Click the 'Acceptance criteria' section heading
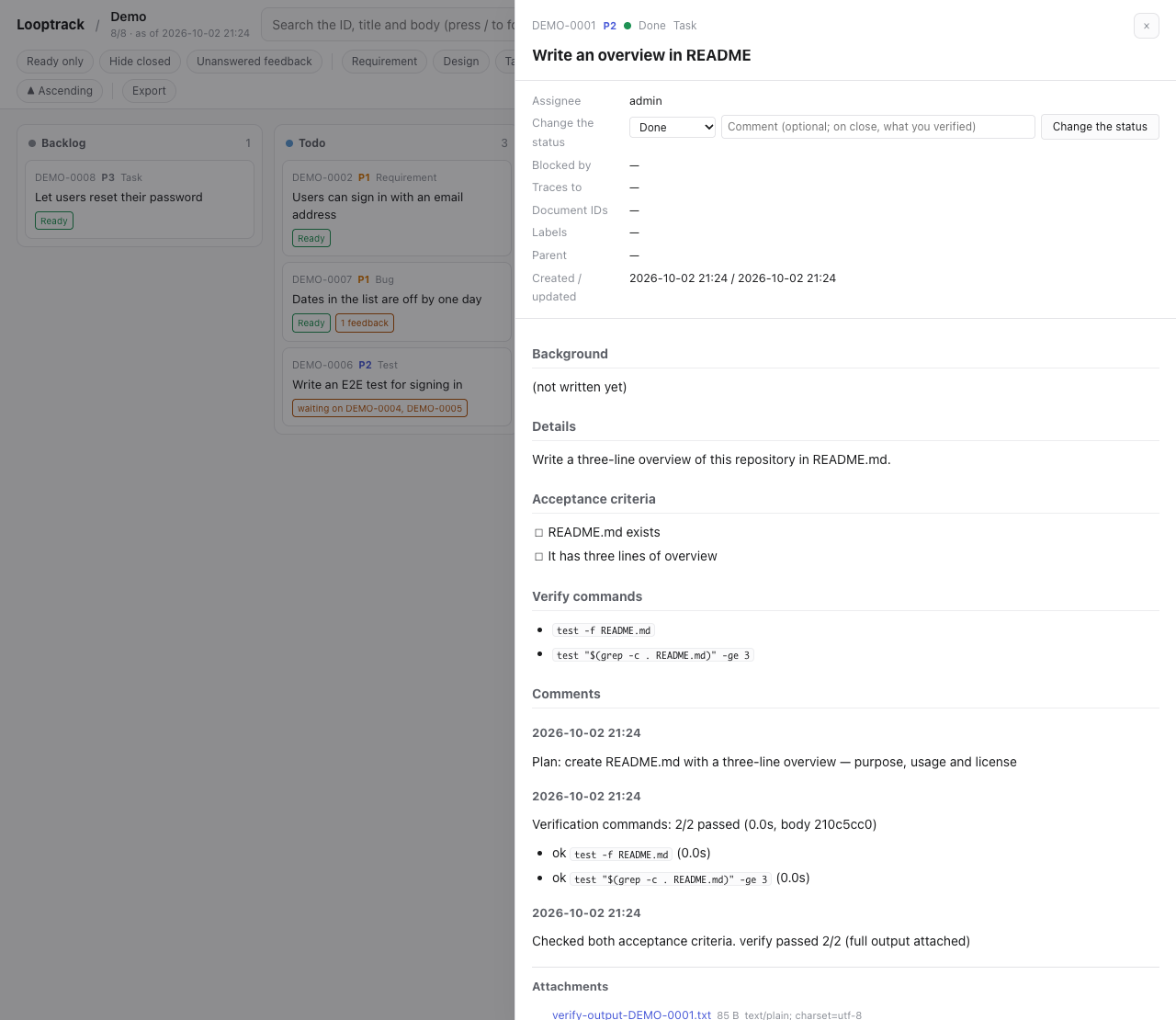Screen dimensions: 1176x1020 coord(594,500)
